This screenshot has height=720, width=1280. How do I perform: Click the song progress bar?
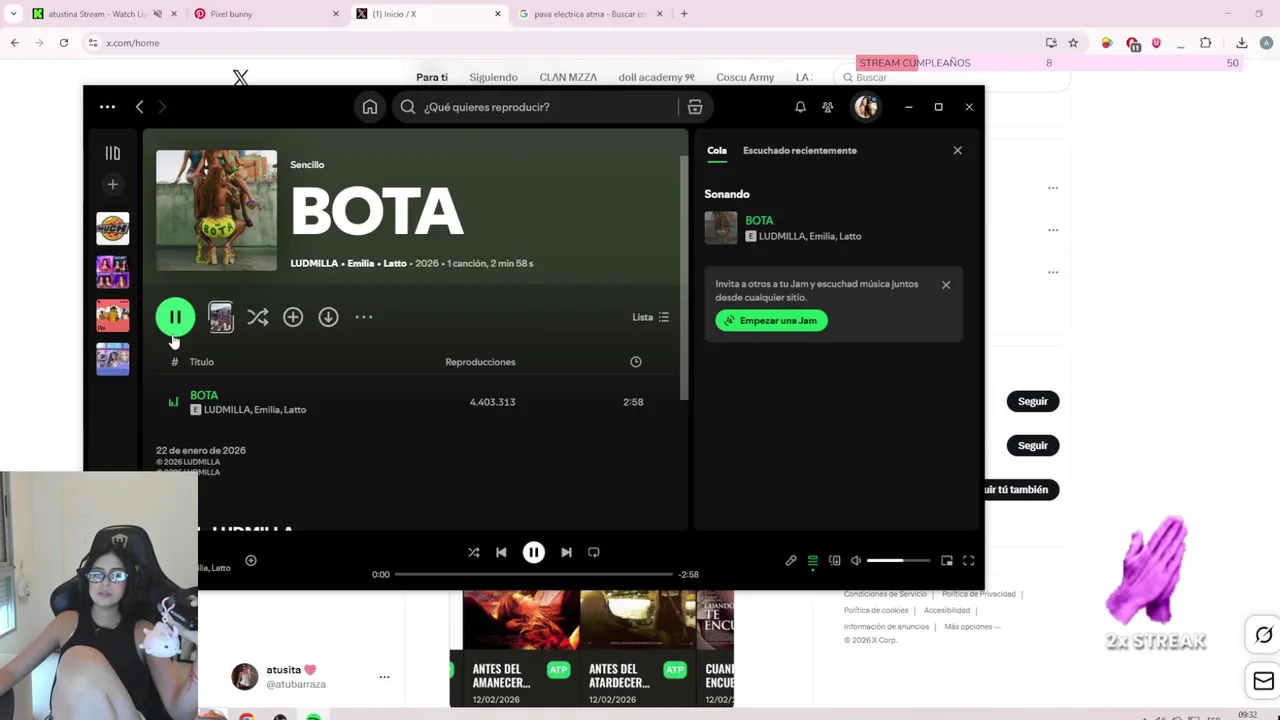tap(534, 575)
